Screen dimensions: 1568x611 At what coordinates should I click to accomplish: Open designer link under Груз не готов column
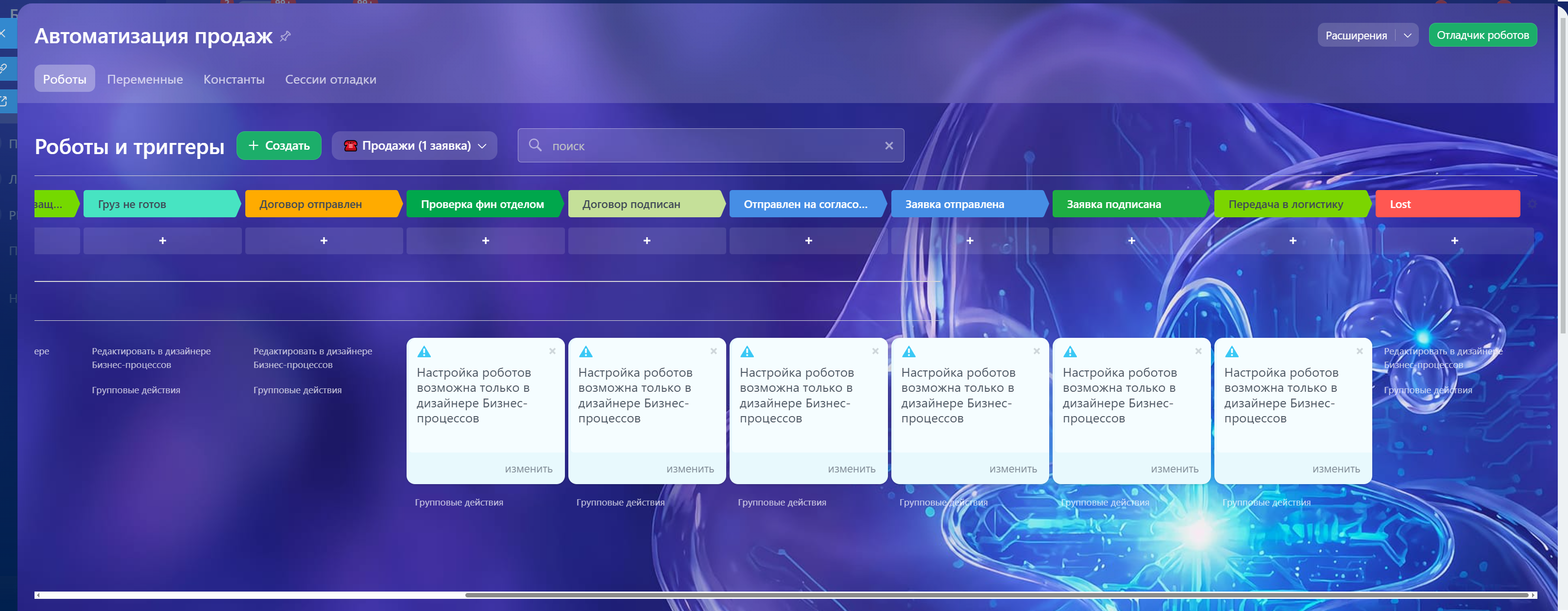point(151,358)
